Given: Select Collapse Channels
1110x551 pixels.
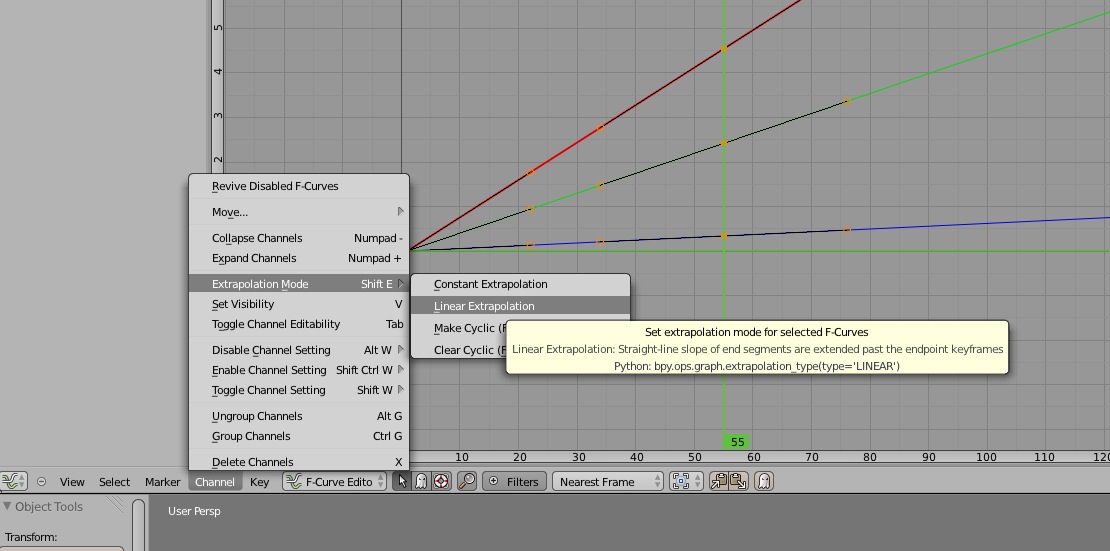Looking at the screenshot, I should click(x=299, y=238).
